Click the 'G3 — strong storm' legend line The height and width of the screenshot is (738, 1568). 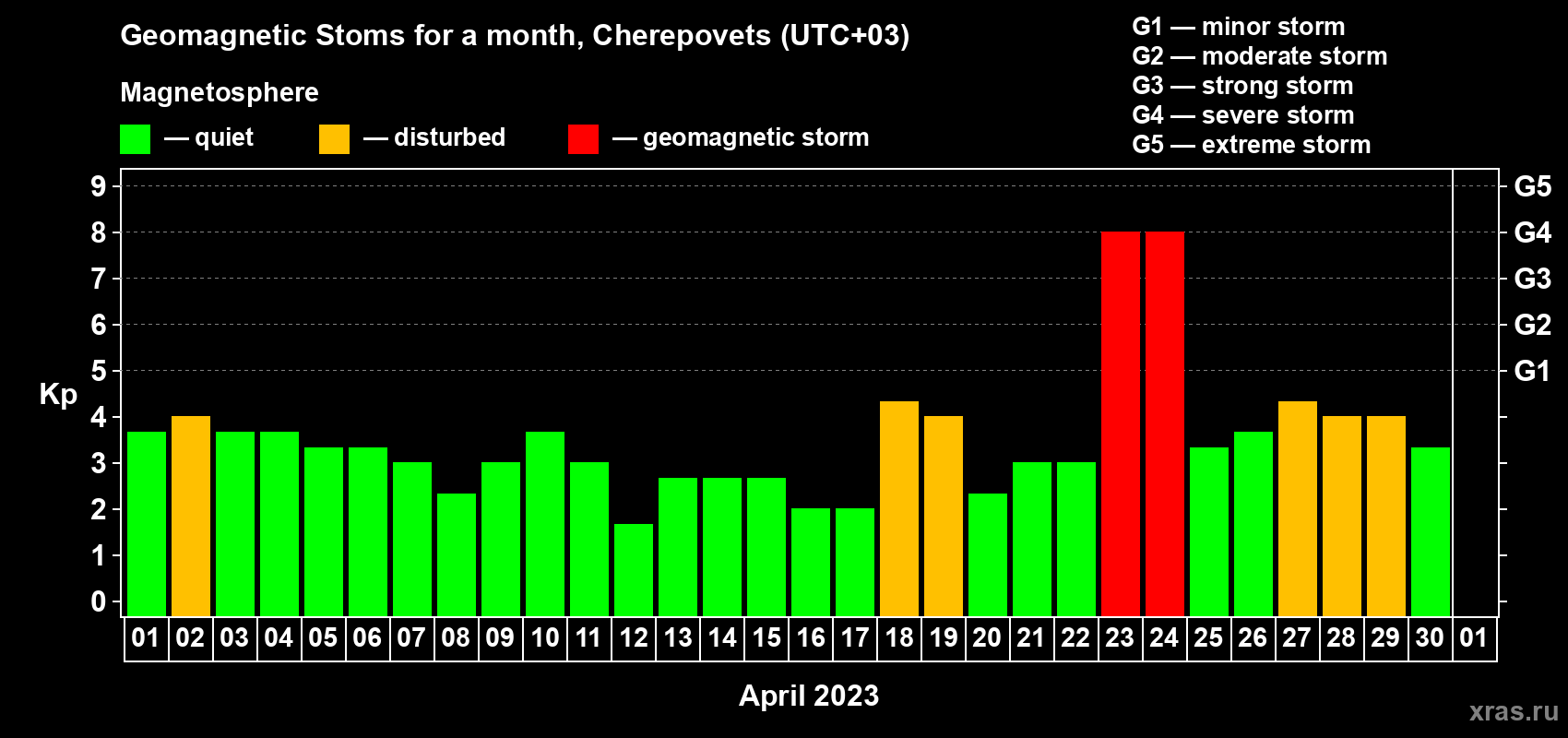[x=1242, y=86]
